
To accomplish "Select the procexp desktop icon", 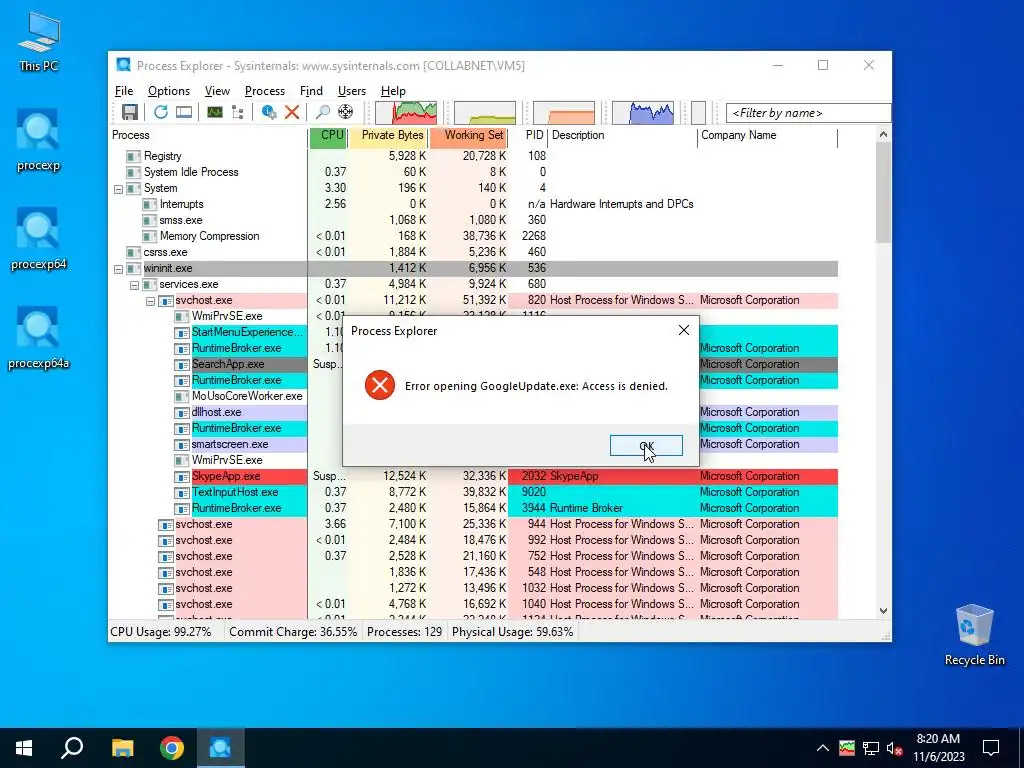I will tap(38, 140).
